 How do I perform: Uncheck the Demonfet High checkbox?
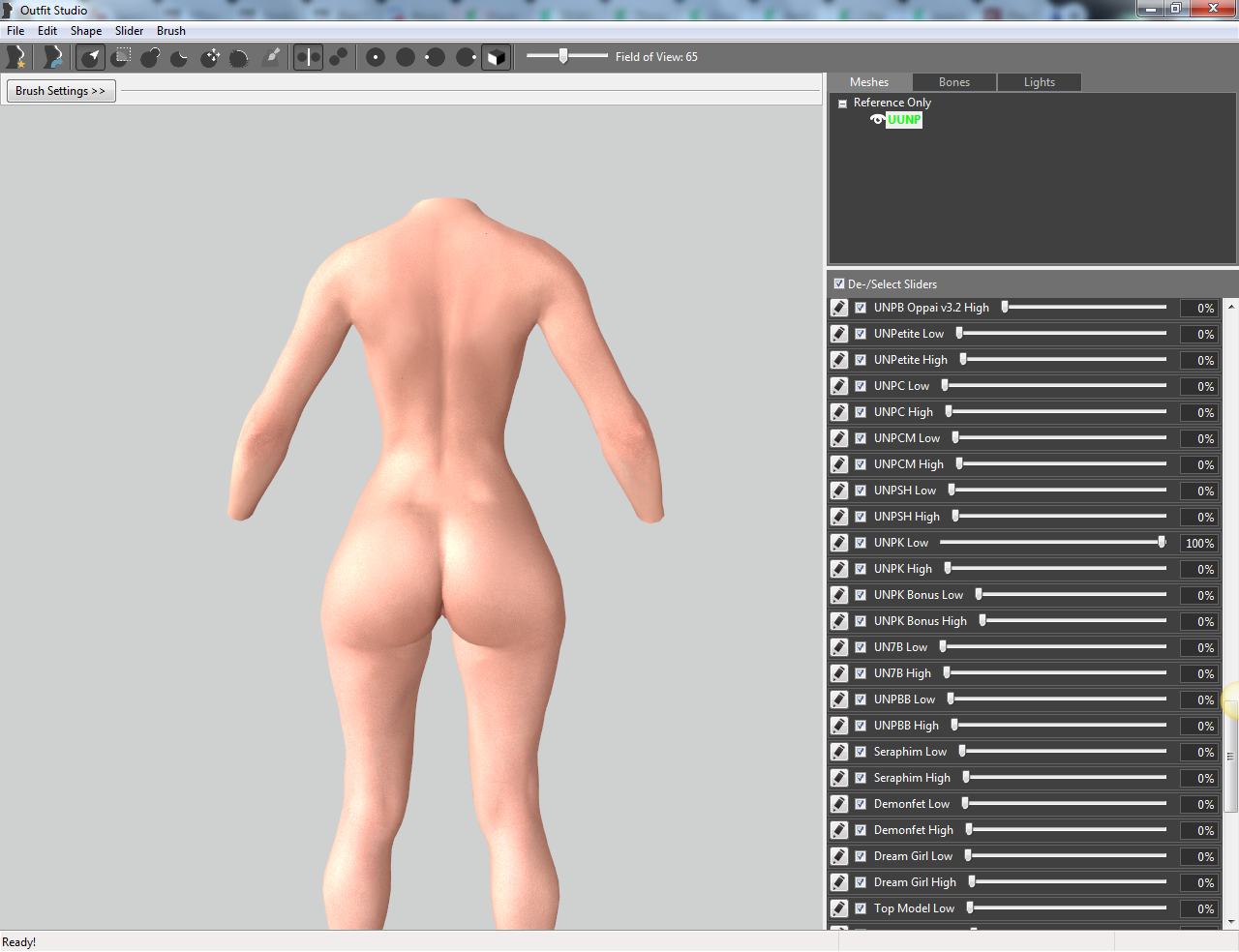click(861, 830)
